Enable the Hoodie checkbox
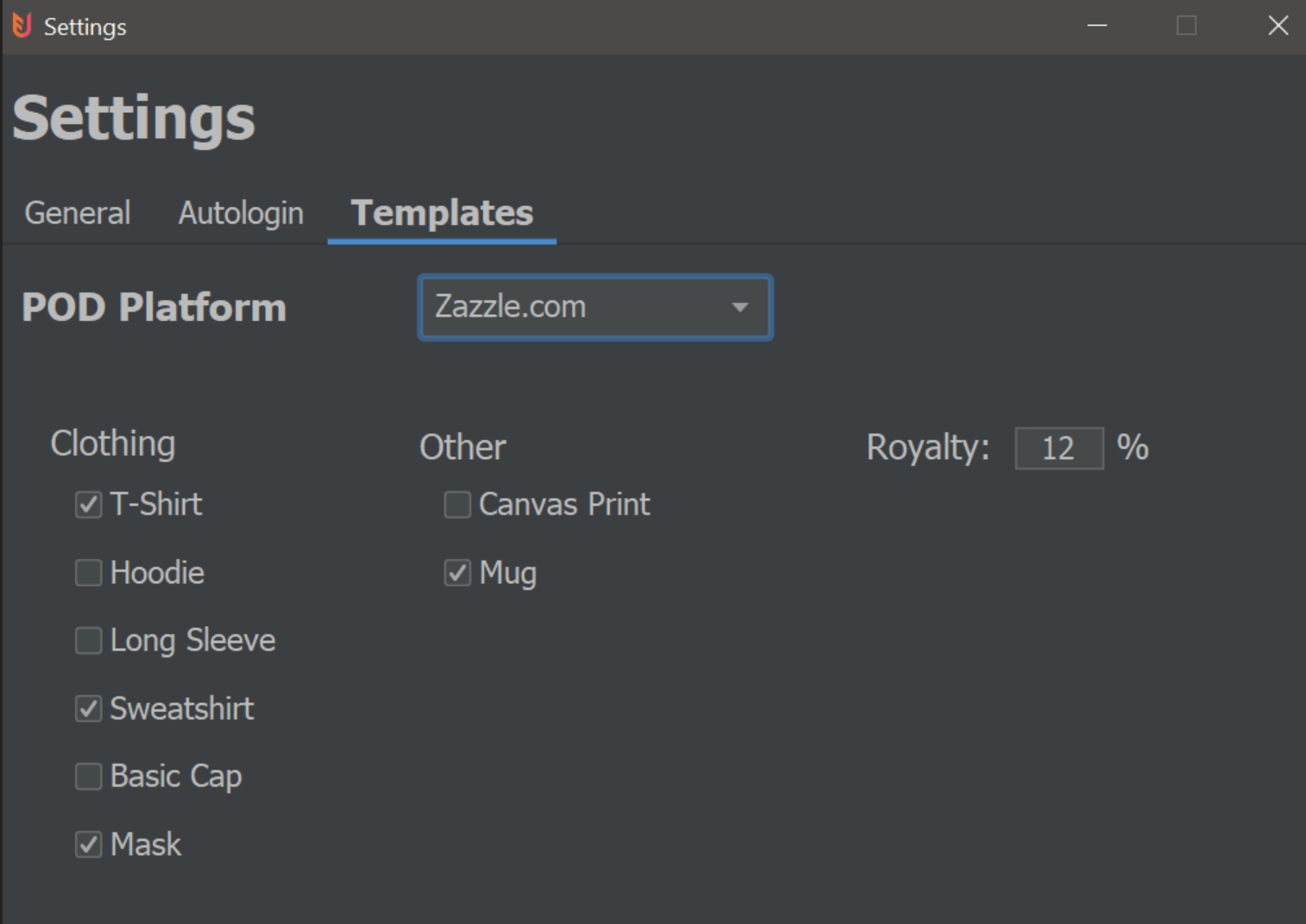Image resolution: width=1306 pixels, height=924 pixels. point(89,573)
